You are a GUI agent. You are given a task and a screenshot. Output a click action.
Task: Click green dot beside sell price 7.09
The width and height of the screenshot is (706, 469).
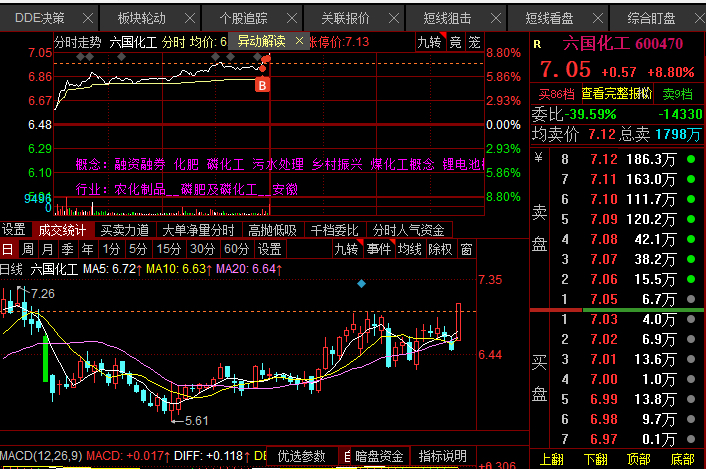(x=691, y=219)
